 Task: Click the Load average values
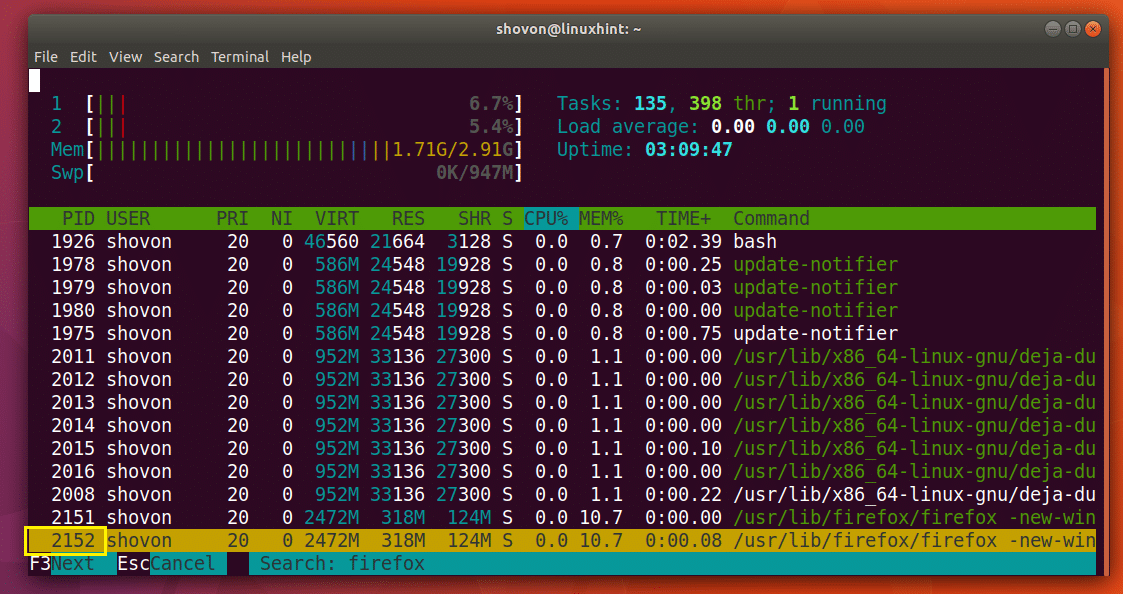pos(788,127)
